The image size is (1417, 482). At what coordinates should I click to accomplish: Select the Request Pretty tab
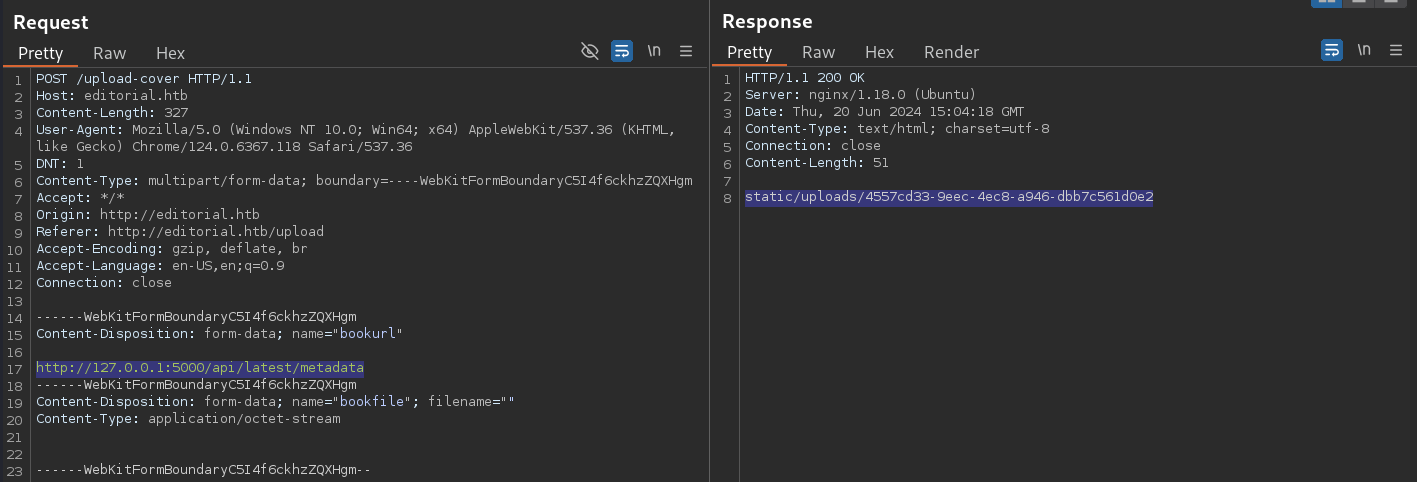(x=40, y=53)
